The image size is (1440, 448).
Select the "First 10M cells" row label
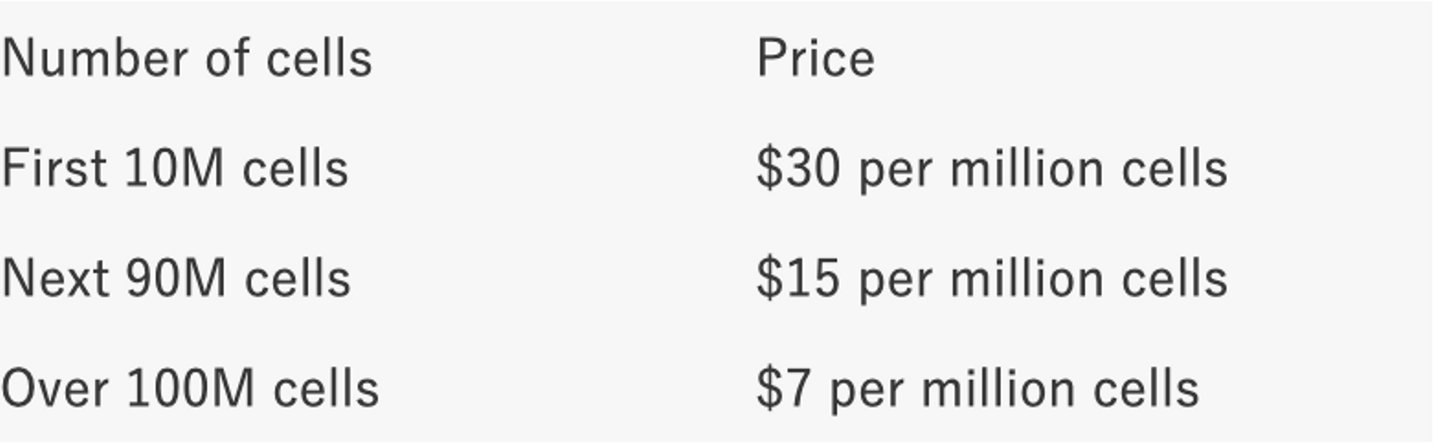(175, 168)
